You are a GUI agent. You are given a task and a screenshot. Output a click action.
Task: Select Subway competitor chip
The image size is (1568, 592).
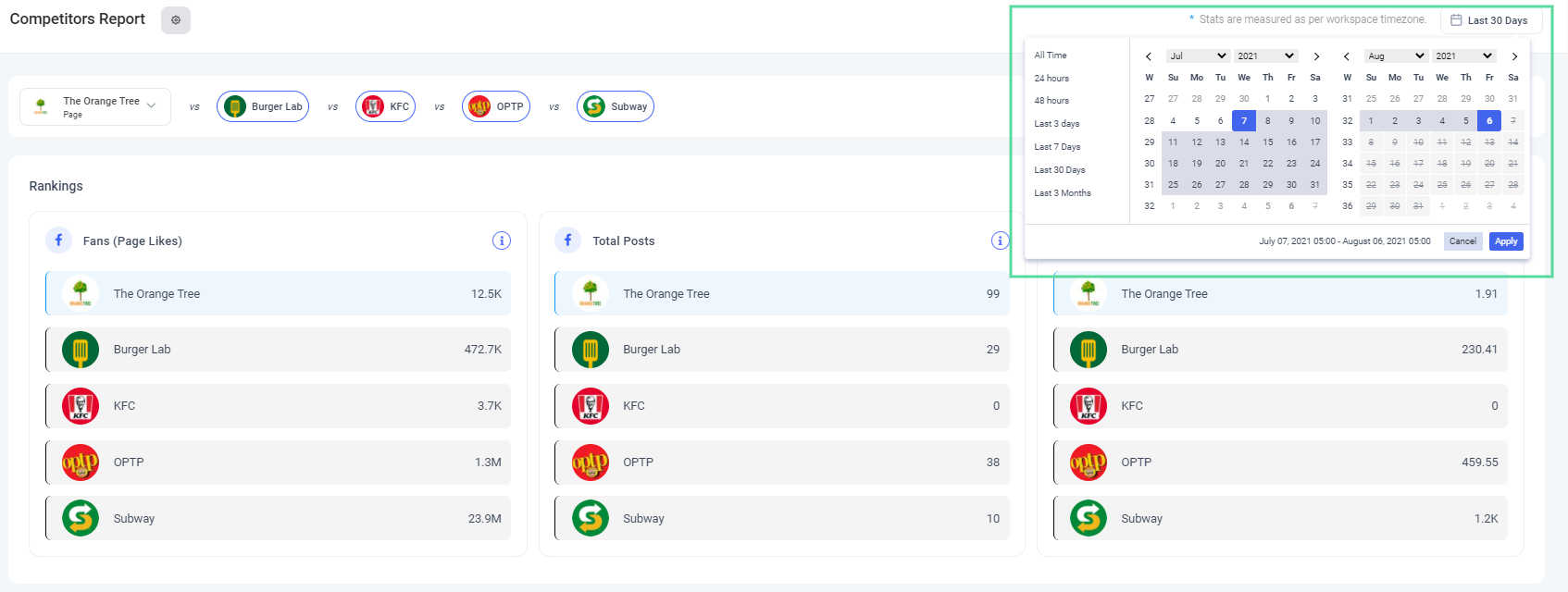(616, 106)
